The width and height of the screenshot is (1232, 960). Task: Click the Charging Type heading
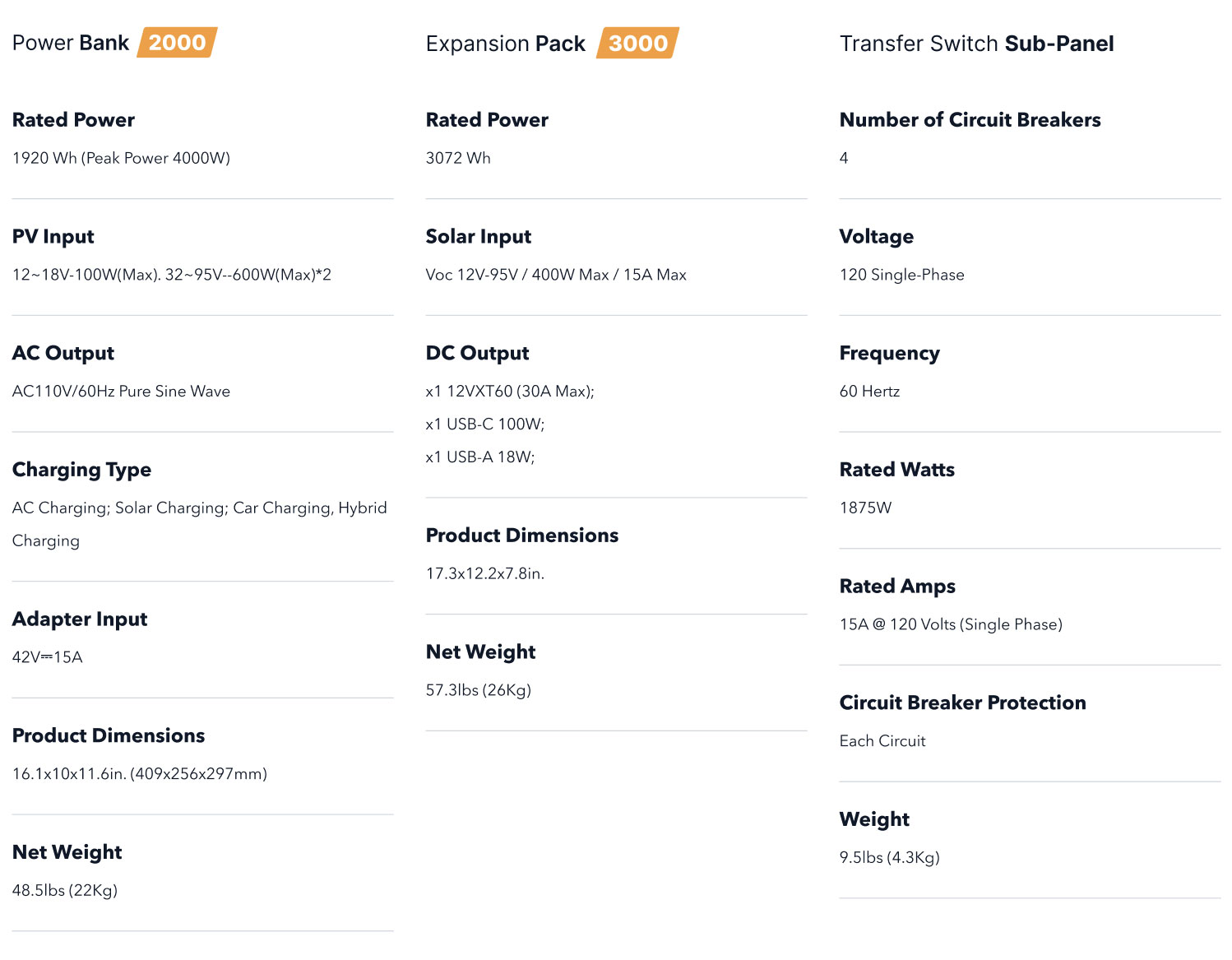(x=81, y=470)
